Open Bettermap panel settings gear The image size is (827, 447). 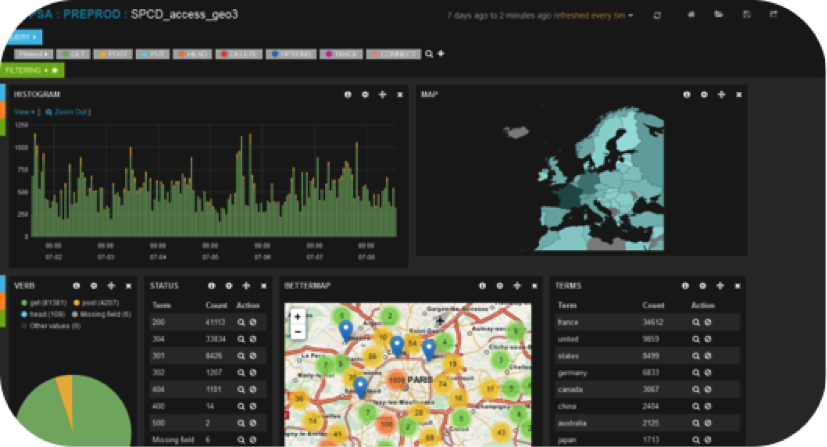tap(499, 286)
